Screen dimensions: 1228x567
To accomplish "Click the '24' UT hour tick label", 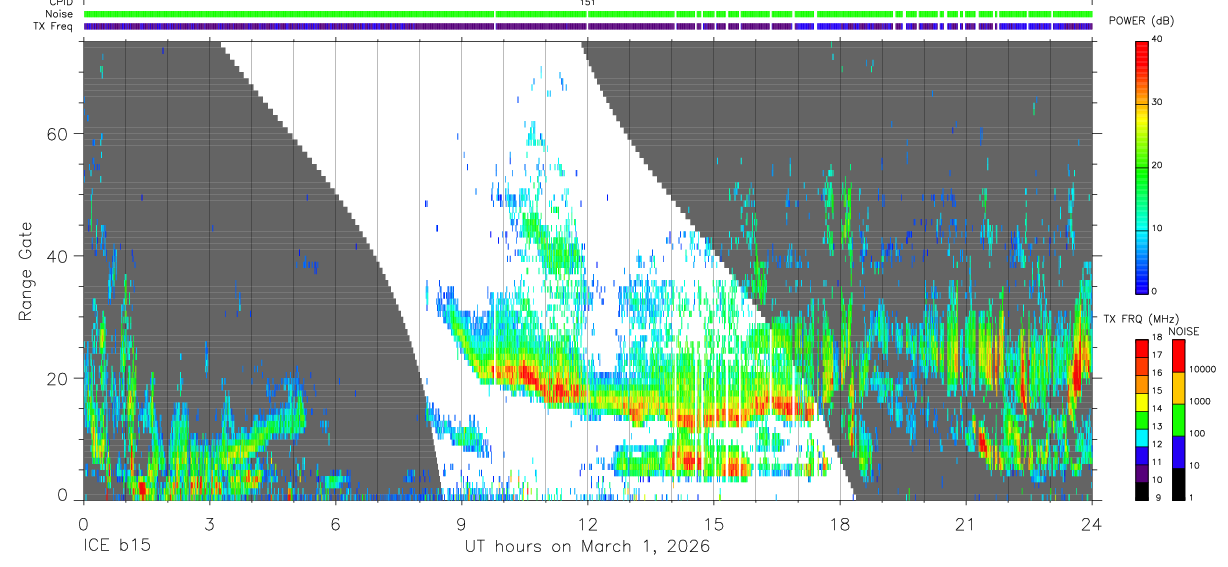I will pyautogui.click(x=1092, y=524).
